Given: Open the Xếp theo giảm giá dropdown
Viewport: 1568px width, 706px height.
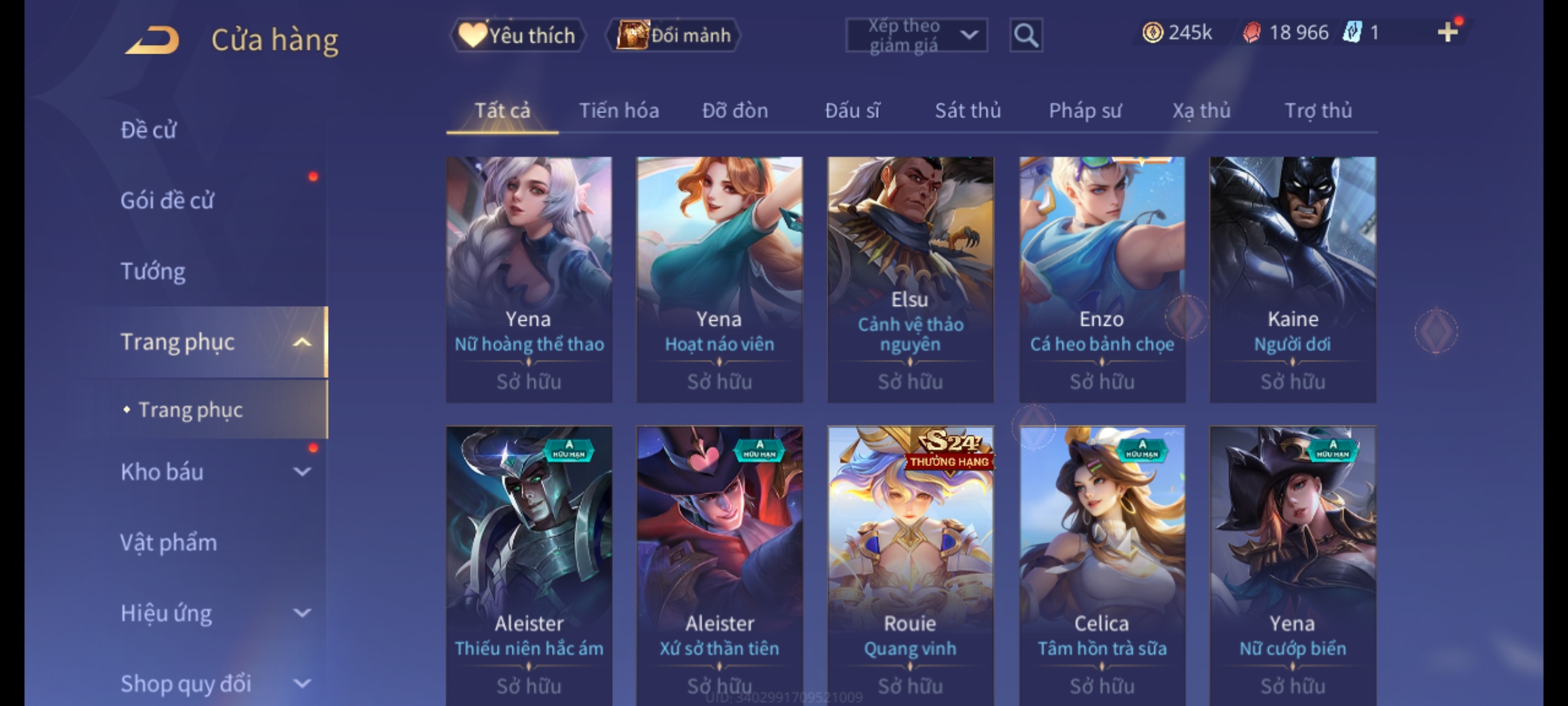Looking at the screenshot, I should coord(916,35).
